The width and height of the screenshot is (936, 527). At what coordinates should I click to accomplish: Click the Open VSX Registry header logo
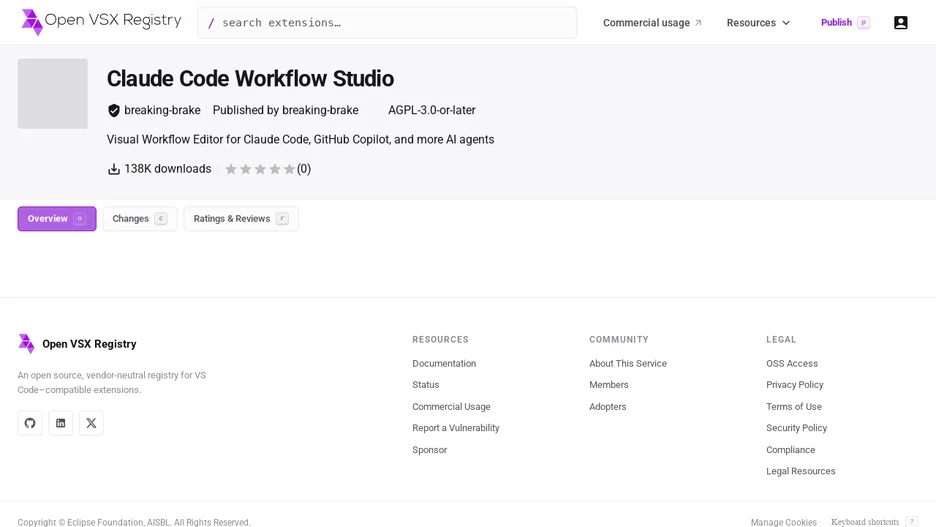(x=101, y=22)
